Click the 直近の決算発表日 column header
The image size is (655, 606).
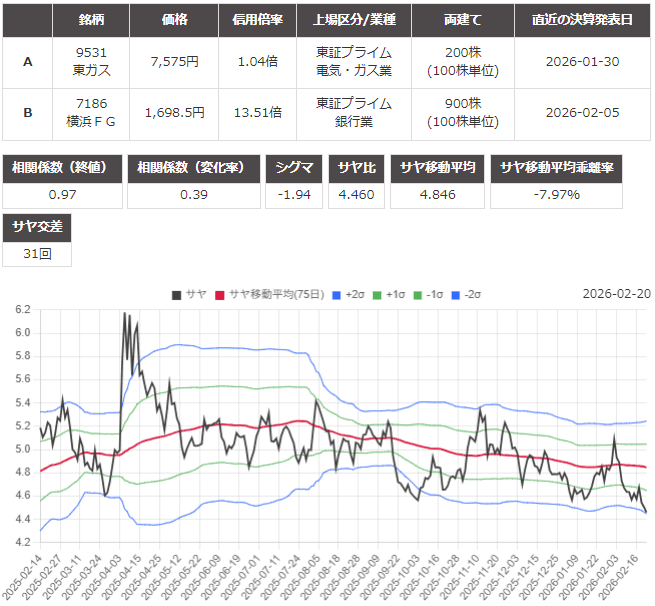pos(582,20)
